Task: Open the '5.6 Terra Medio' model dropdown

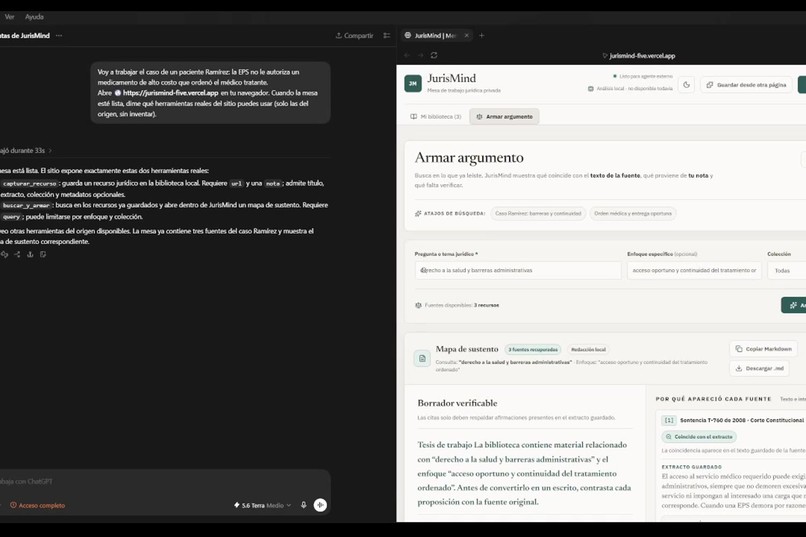Action: (x=263, y=506)
